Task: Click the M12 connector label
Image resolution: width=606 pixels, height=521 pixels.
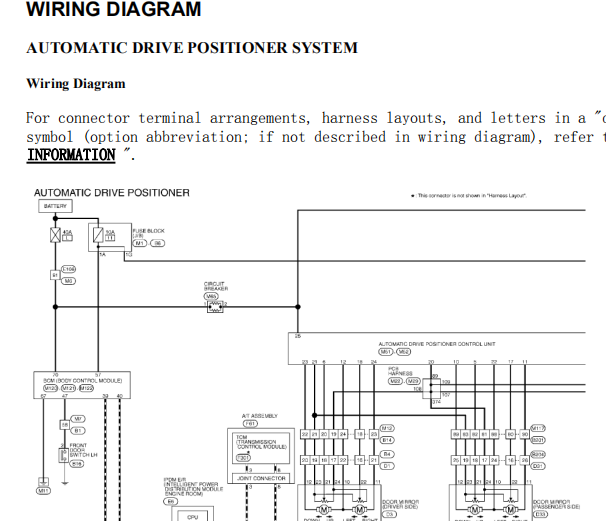Action: pos(387,428)
